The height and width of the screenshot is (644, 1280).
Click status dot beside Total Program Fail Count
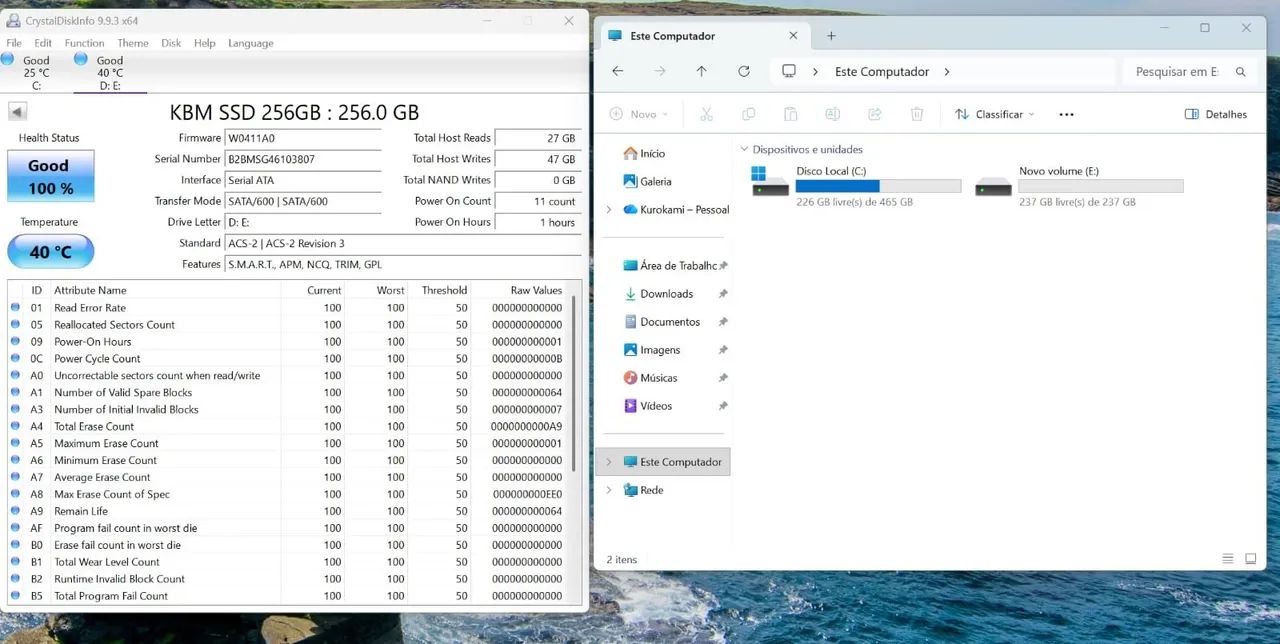click(x=15, y=596)
